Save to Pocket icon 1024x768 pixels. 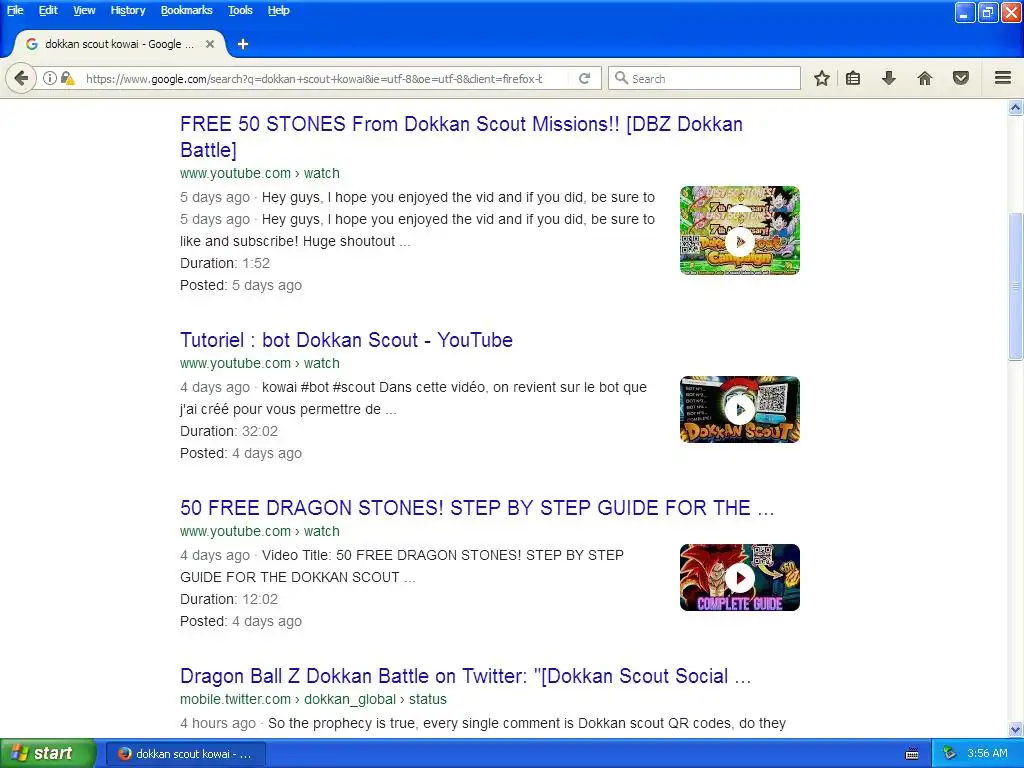[961, 78]
